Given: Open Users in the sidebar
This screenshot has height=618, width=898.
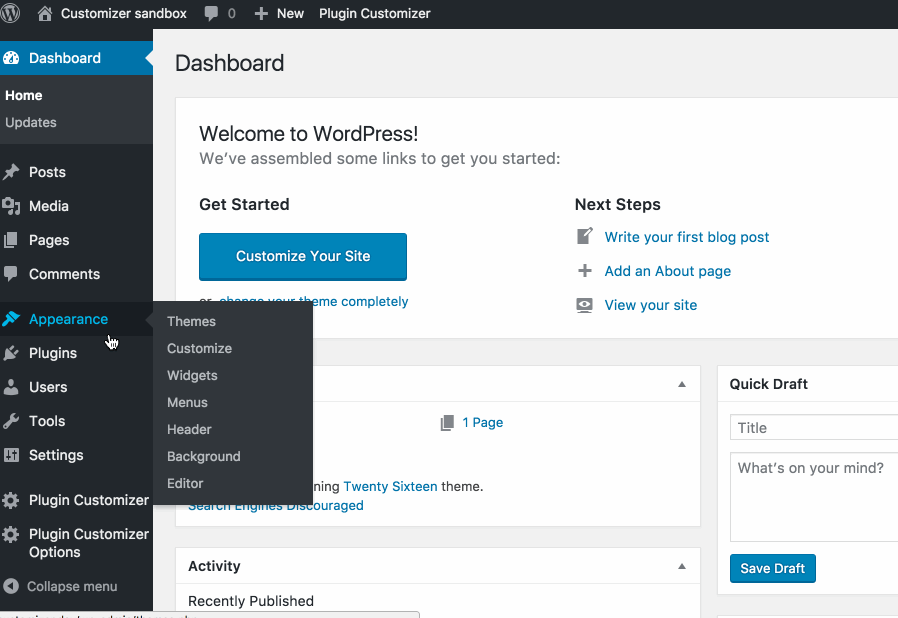Looking at the screenshot, I should 48,387.
